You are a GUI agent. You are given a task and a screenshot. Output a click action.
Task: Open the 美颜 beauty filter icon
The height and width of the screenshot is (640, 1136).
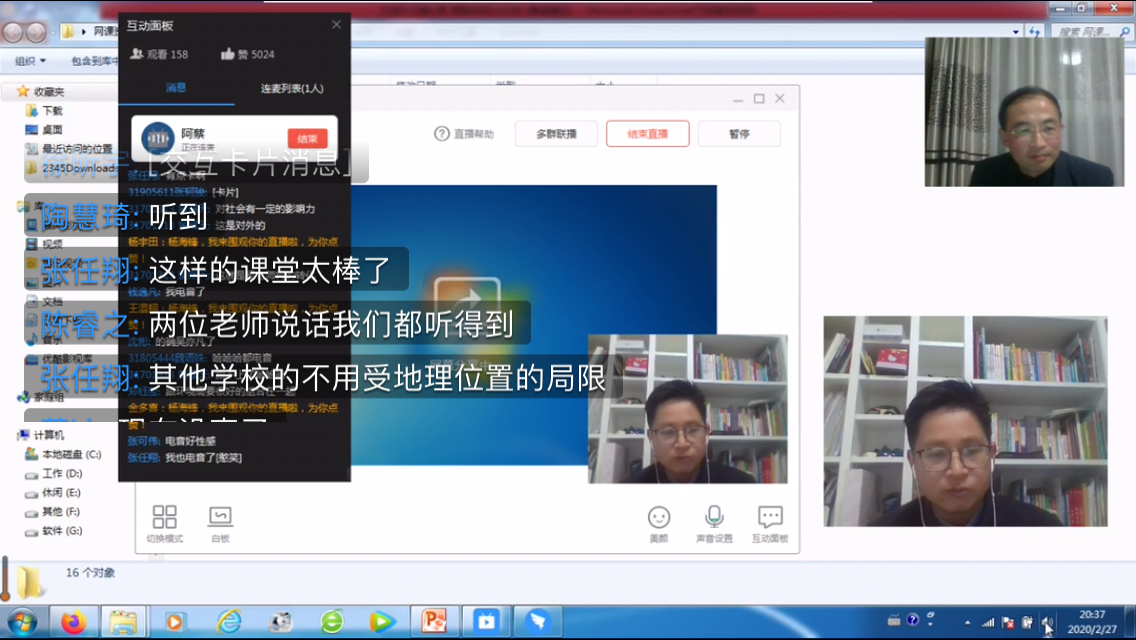[659, 523]
